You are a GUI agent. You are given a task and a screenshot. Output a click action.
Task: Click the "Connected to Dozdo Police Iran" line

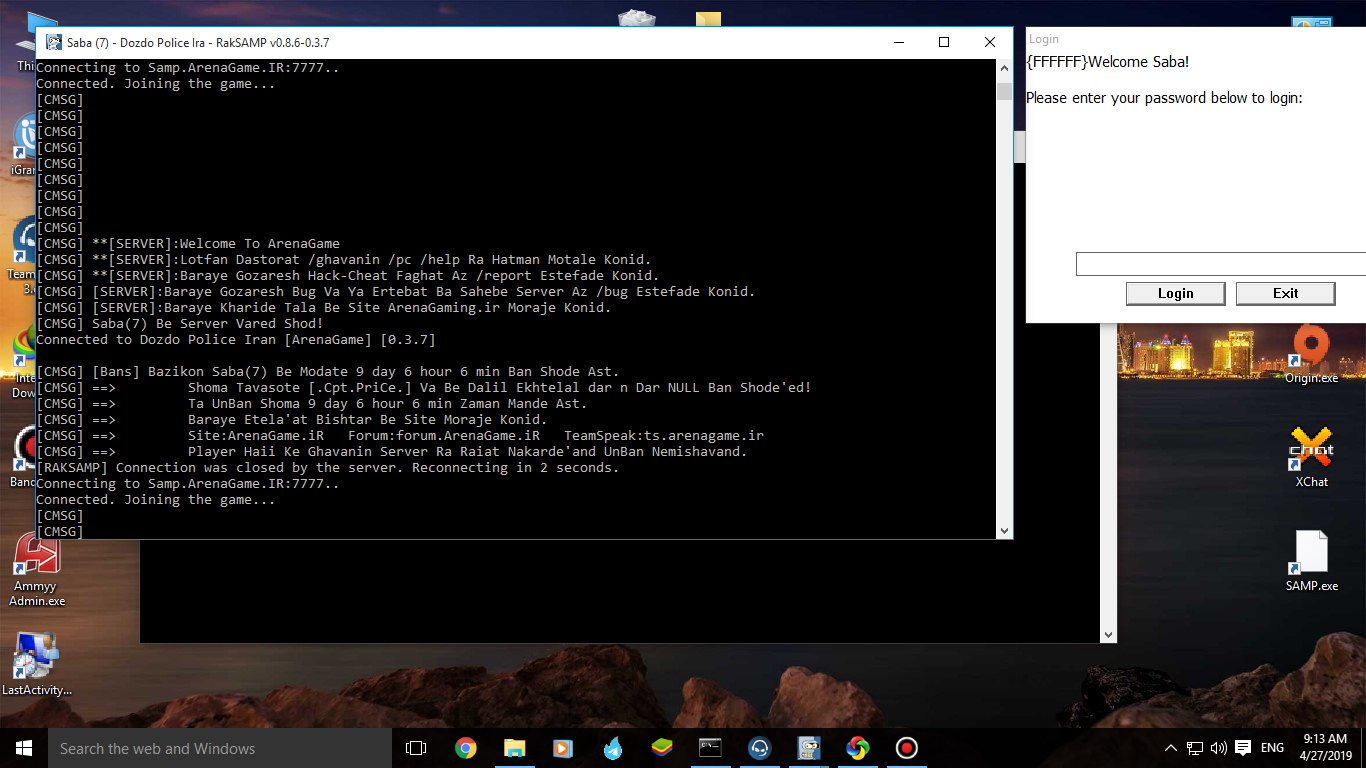point(236,339)
